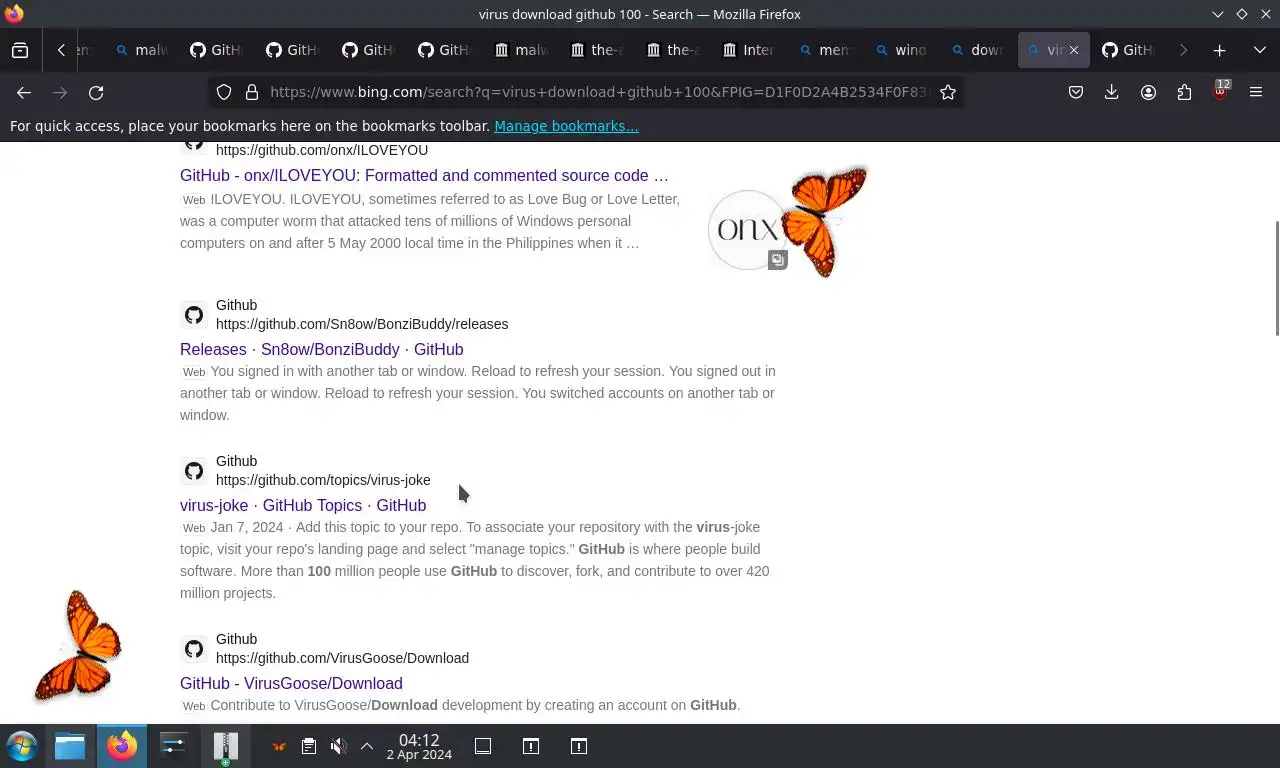Click the github.com/VirusGoose/Download URL
Image resolution: width=1280 pixels, height=768 pixels.
pos(342,658)
